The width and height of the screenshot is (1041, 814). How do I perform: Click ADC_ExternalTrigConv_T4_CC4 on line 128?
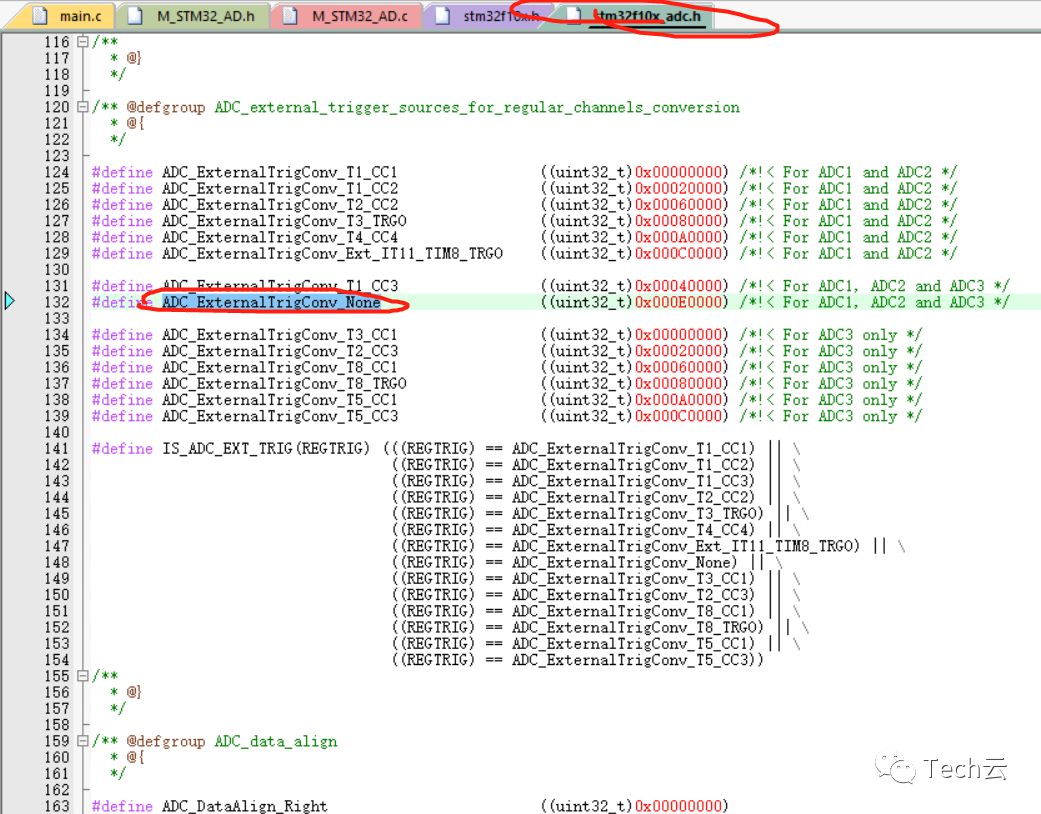coord(280,237)
